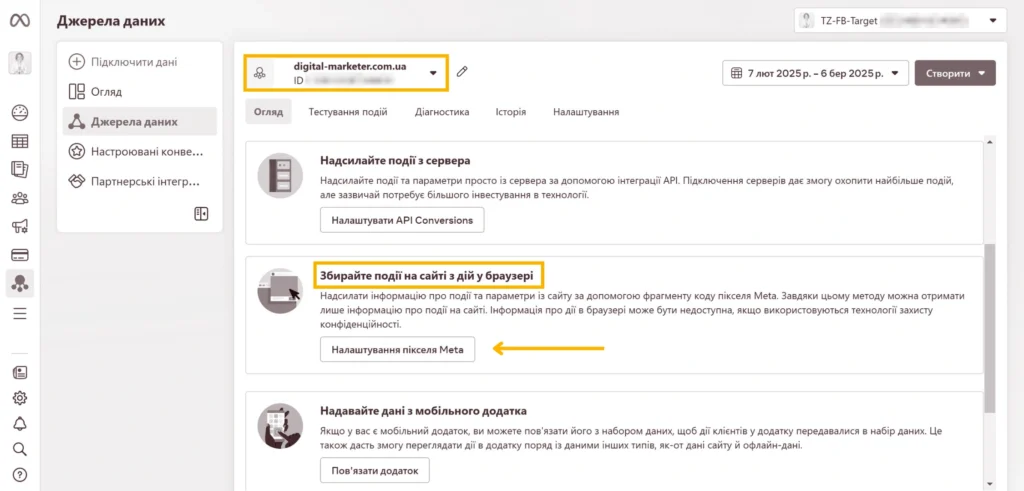Select the Events Manager data sources rail icon
Image resolution: width=1024 pixels, height=491 pixels.
click(x=20, y=283)
